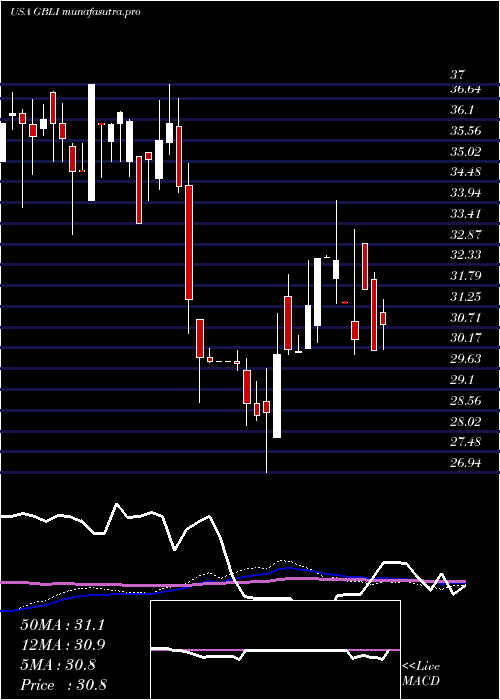Screen dimensions: 500x700
Task: Select the 36.1 price level label
Action: point(462,110)
